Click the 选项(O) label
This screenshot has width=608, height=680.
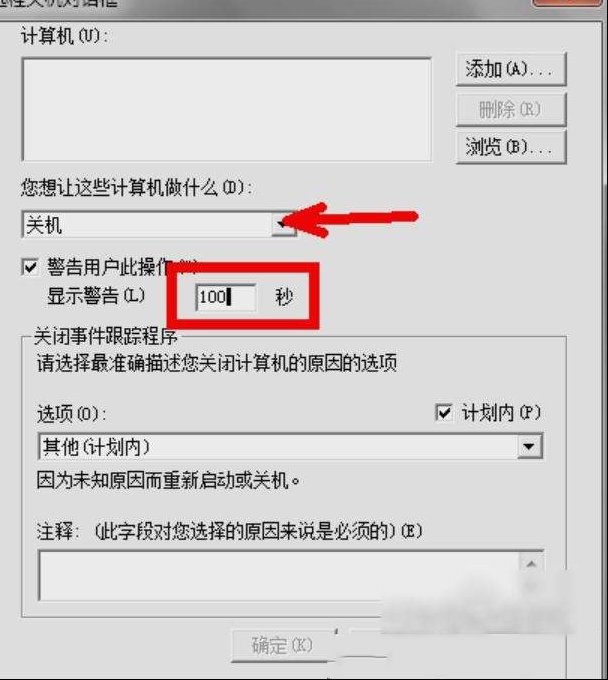point(72,414)
